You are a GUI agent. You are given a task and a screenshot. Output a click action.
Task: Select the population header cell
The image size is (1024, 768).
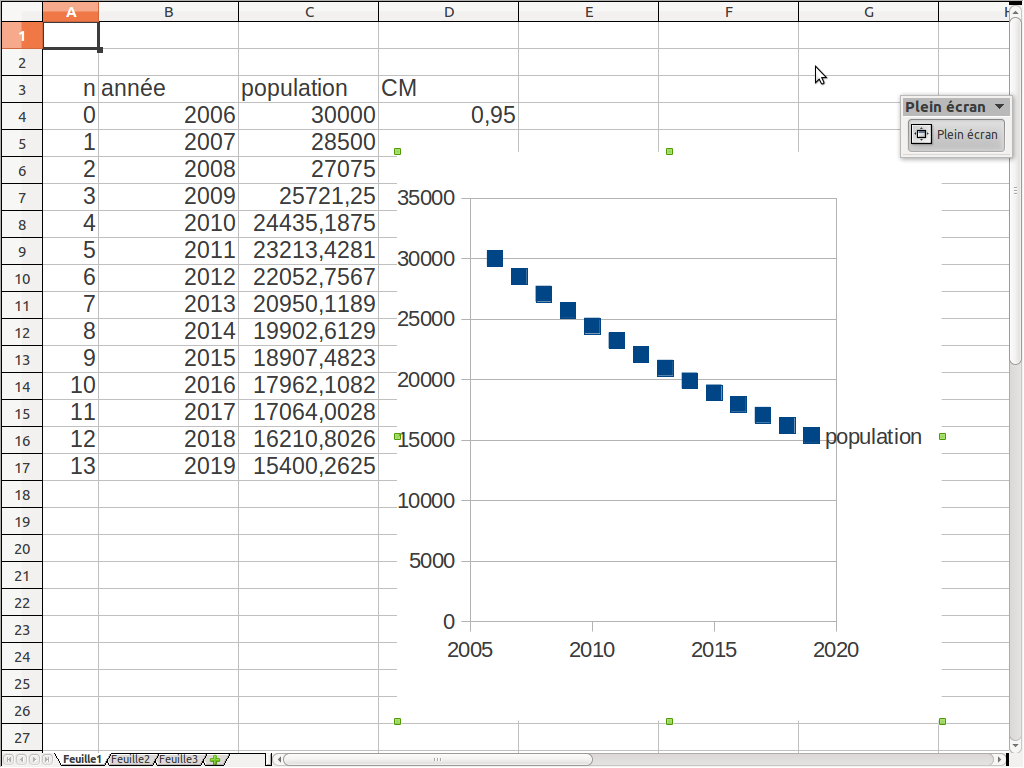tap(309, 88)
